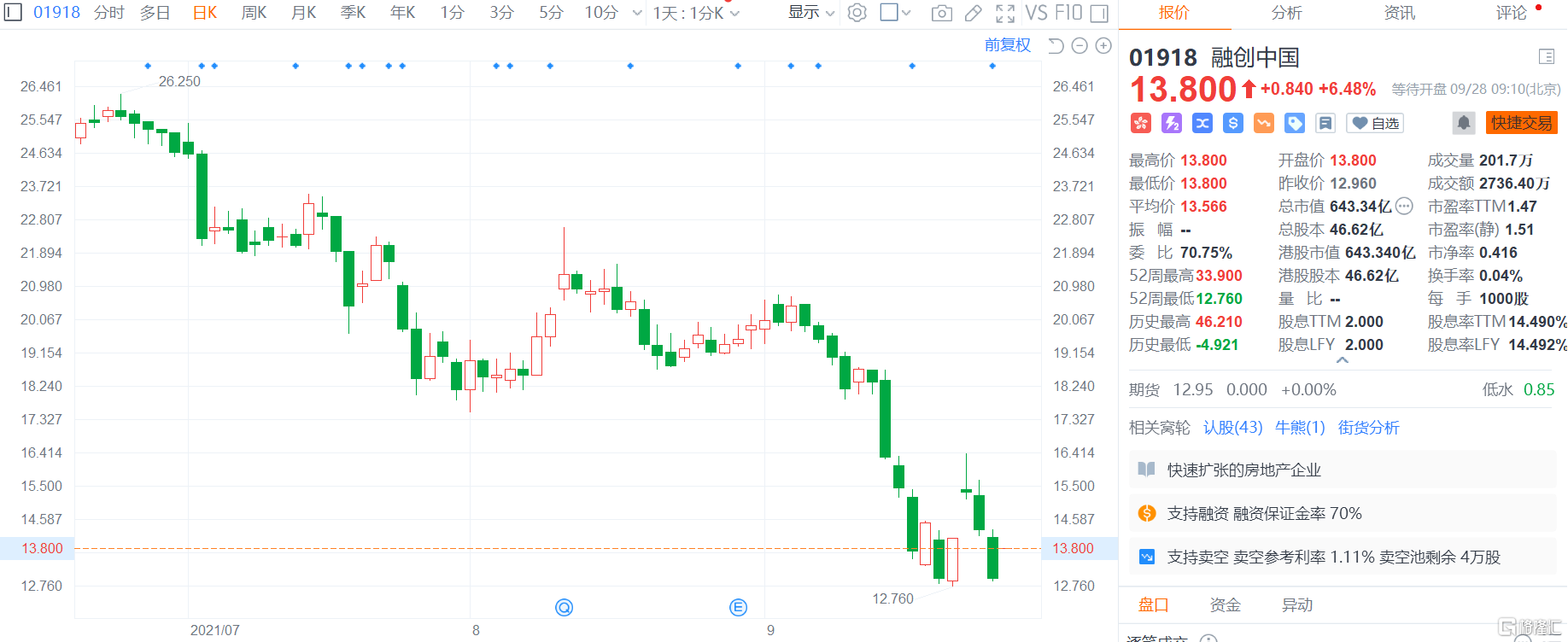Activate the pencil drawing tool
The image size is (1568, 642).
tap(973, 13)
